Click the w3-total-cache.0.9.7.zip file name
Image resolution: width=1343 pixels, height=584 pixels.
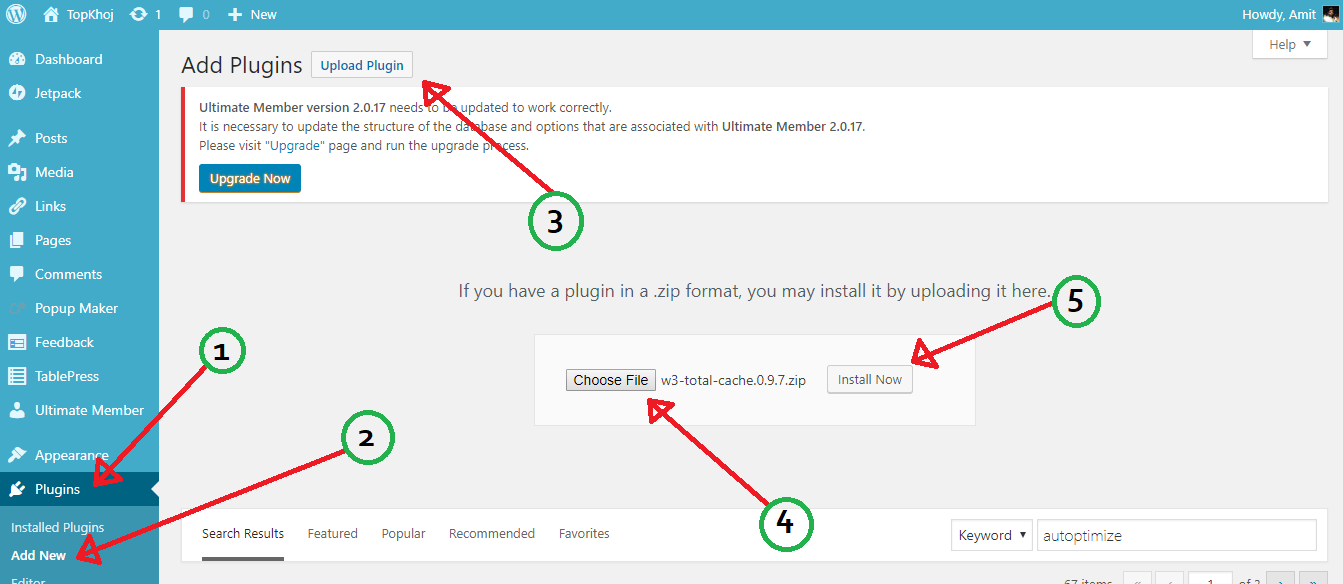[x=733, y=381]
